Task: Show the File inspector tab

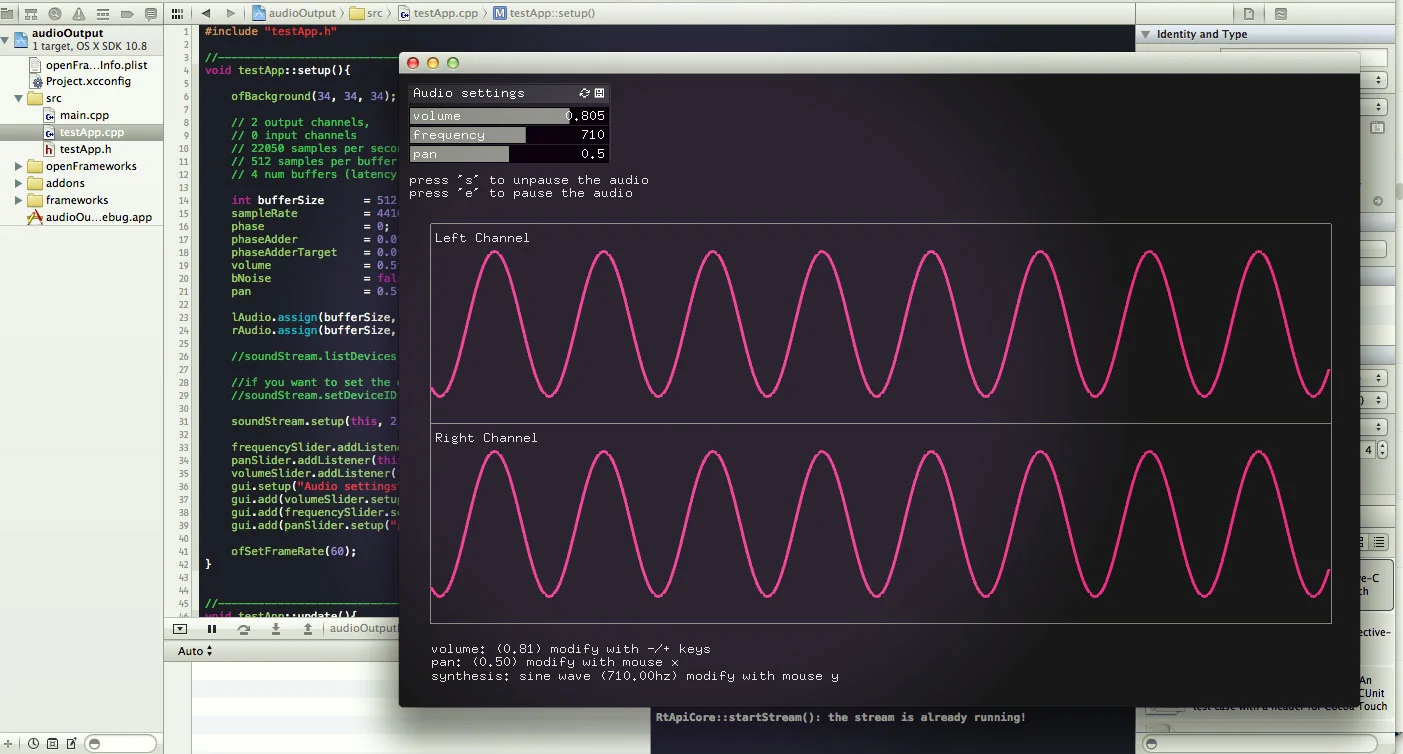Action: tap(1249, 14)
